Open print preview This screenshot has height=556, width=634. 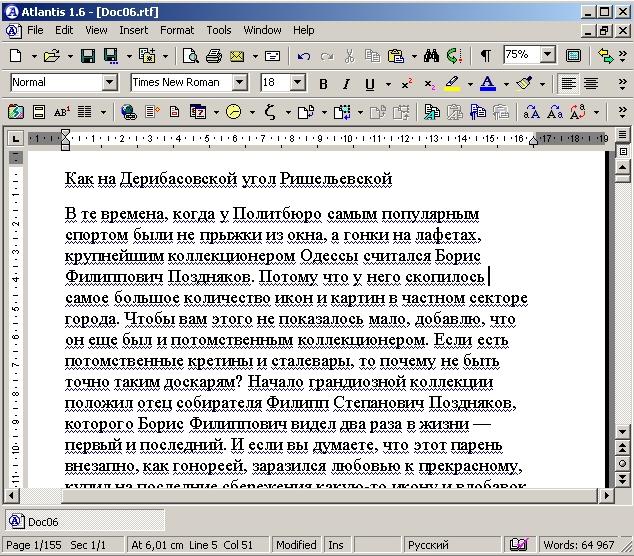(x=190, y=55)
